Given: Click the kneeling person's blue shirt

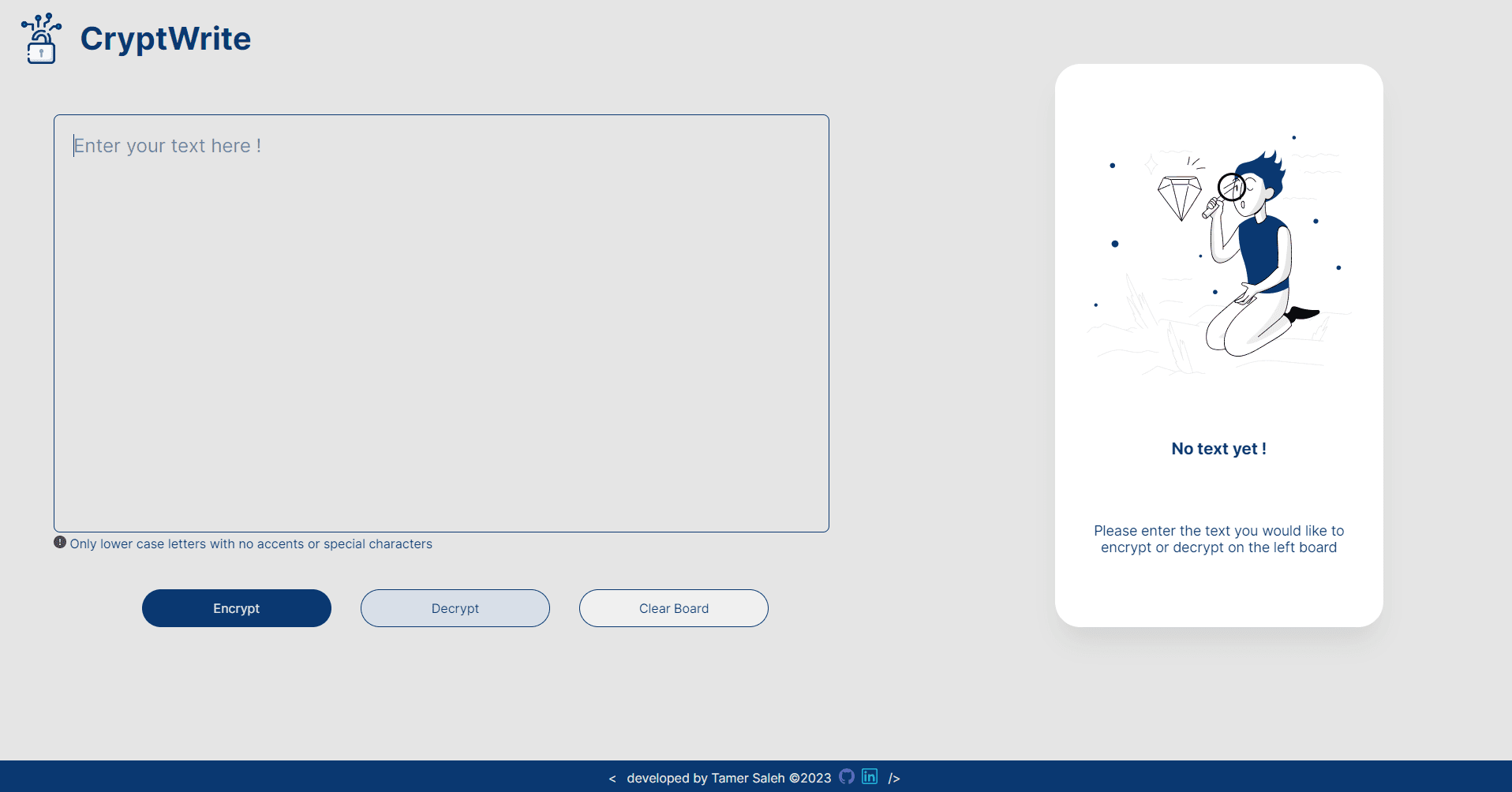Looking at the screenshot, I should coord(1263,252).
